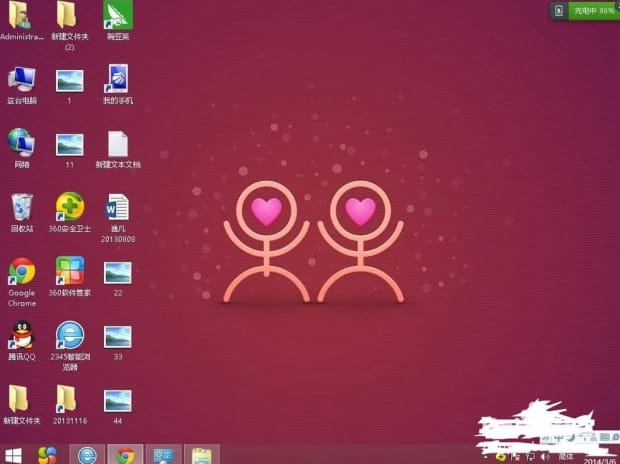Select the Administrator user folder

click(x=21, y=16)
